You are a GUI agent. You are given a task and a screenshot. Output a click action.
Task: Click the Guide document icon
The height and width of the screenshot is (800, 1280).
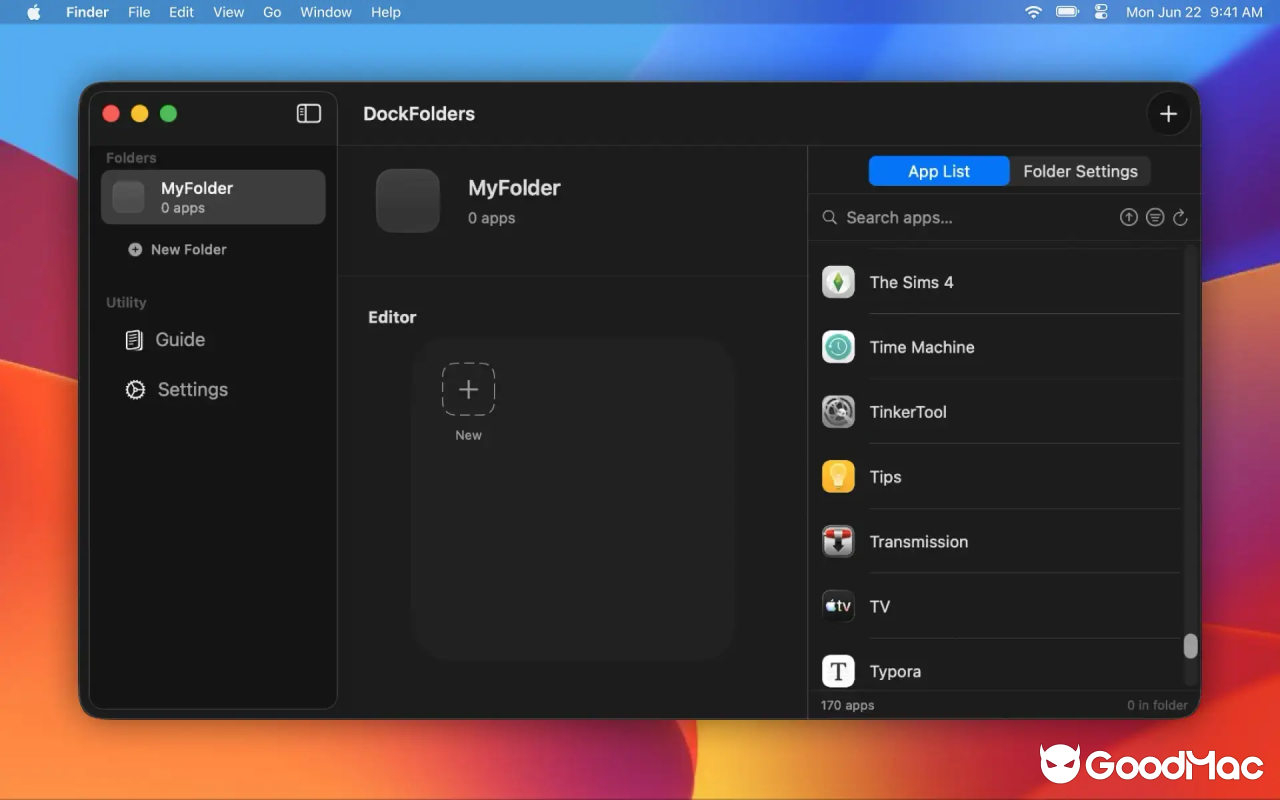tap(133, 340)
